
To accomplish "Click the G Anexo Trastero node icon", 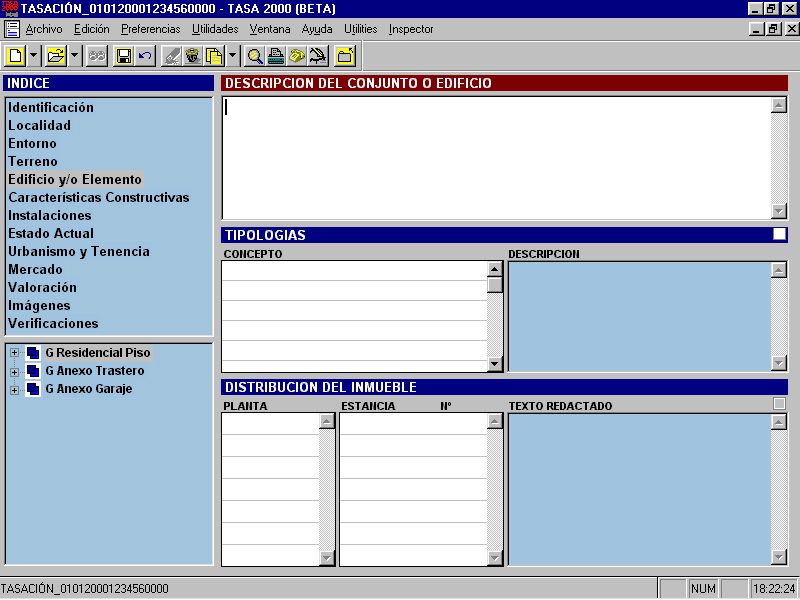I will [33, 371].
